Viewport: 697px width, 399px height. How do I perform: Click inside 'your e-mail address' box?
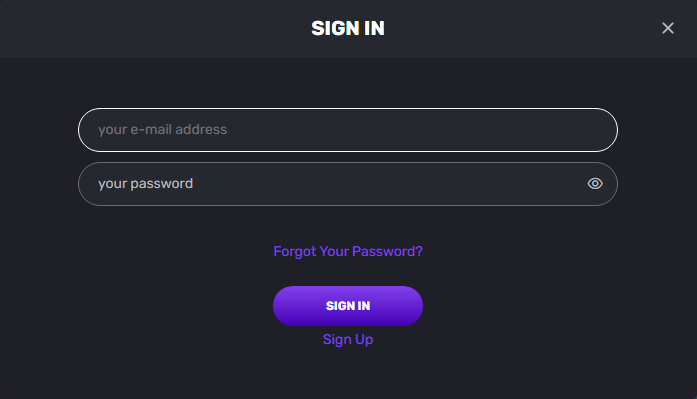point(348,130)
